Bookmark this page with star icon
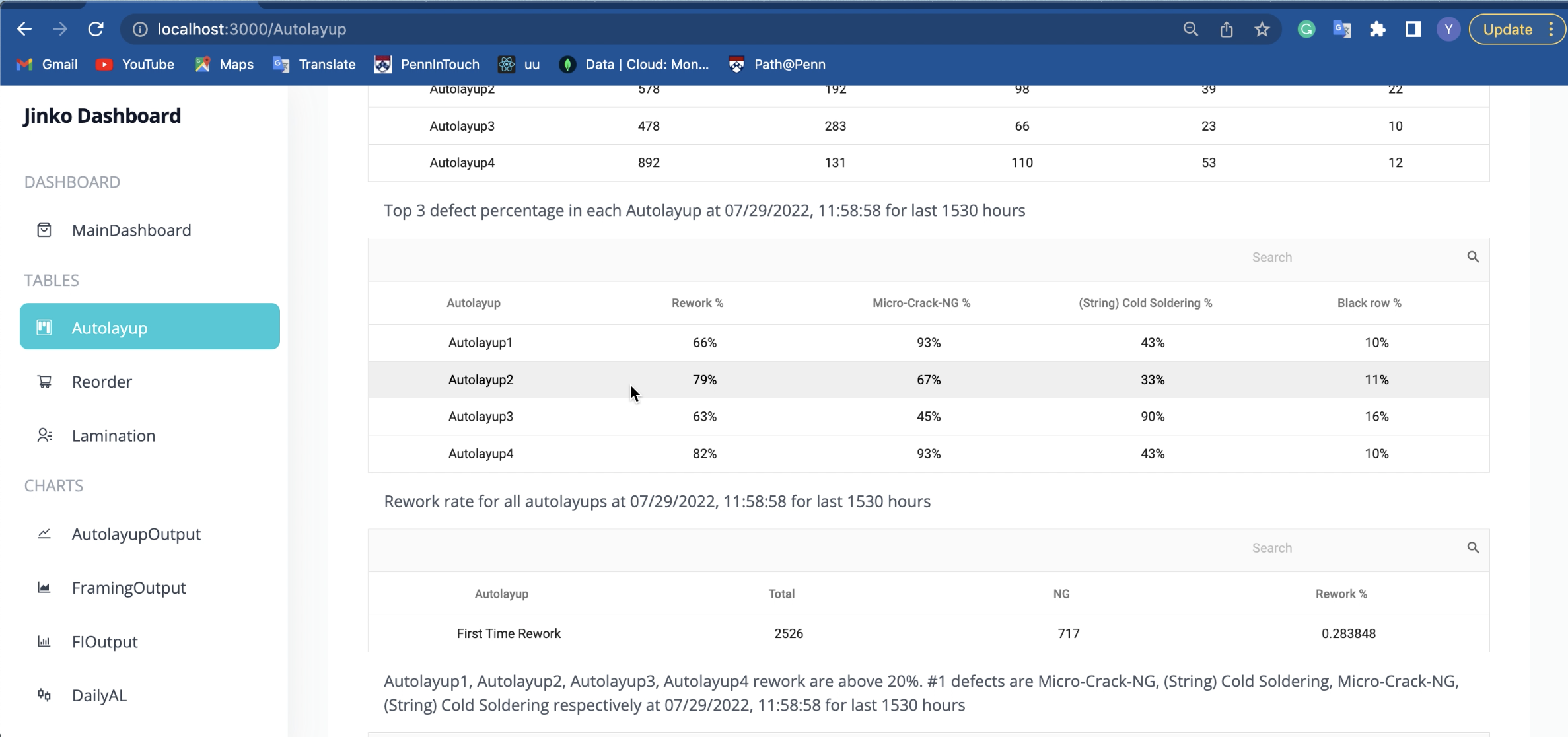This screenshot has height=737, width=1568. [1262, 29]
